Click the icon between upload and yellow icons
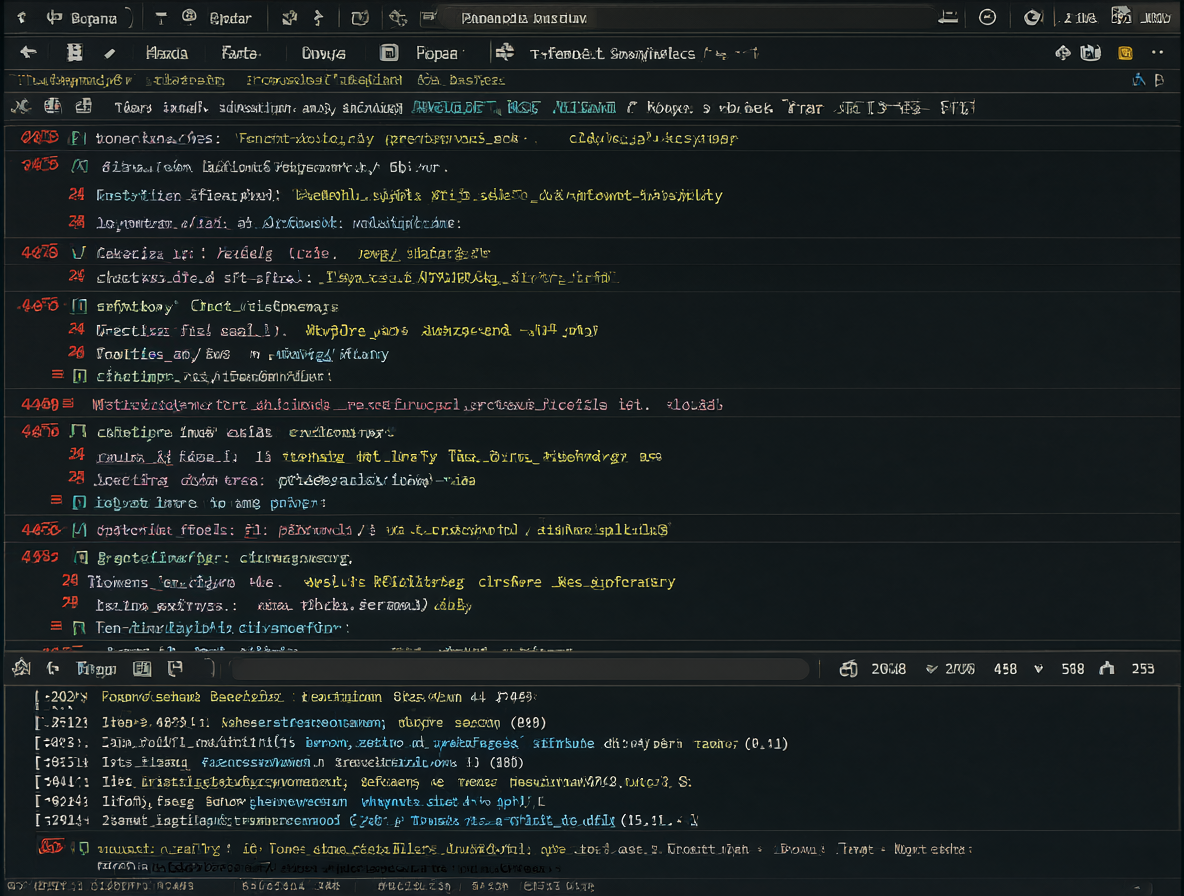This screenshot has height=896, width=1184. tap(1090, 52)
